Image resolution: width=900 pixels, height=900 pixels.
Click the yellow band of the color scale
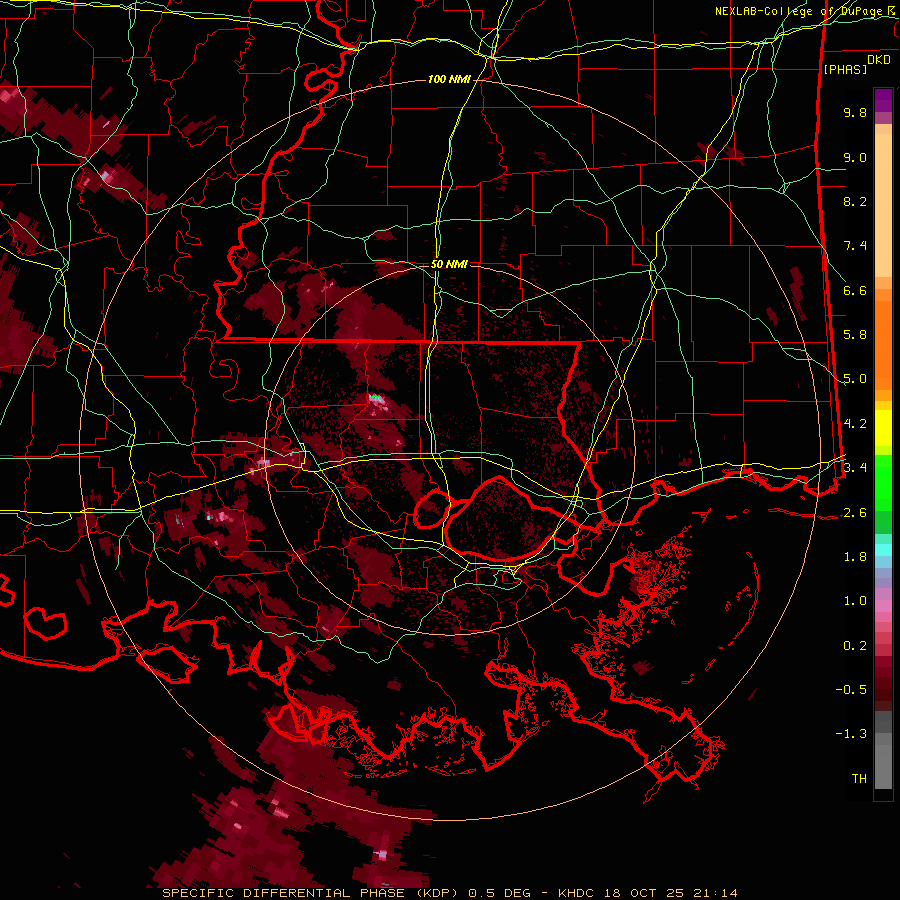click(x=883, y=428)
